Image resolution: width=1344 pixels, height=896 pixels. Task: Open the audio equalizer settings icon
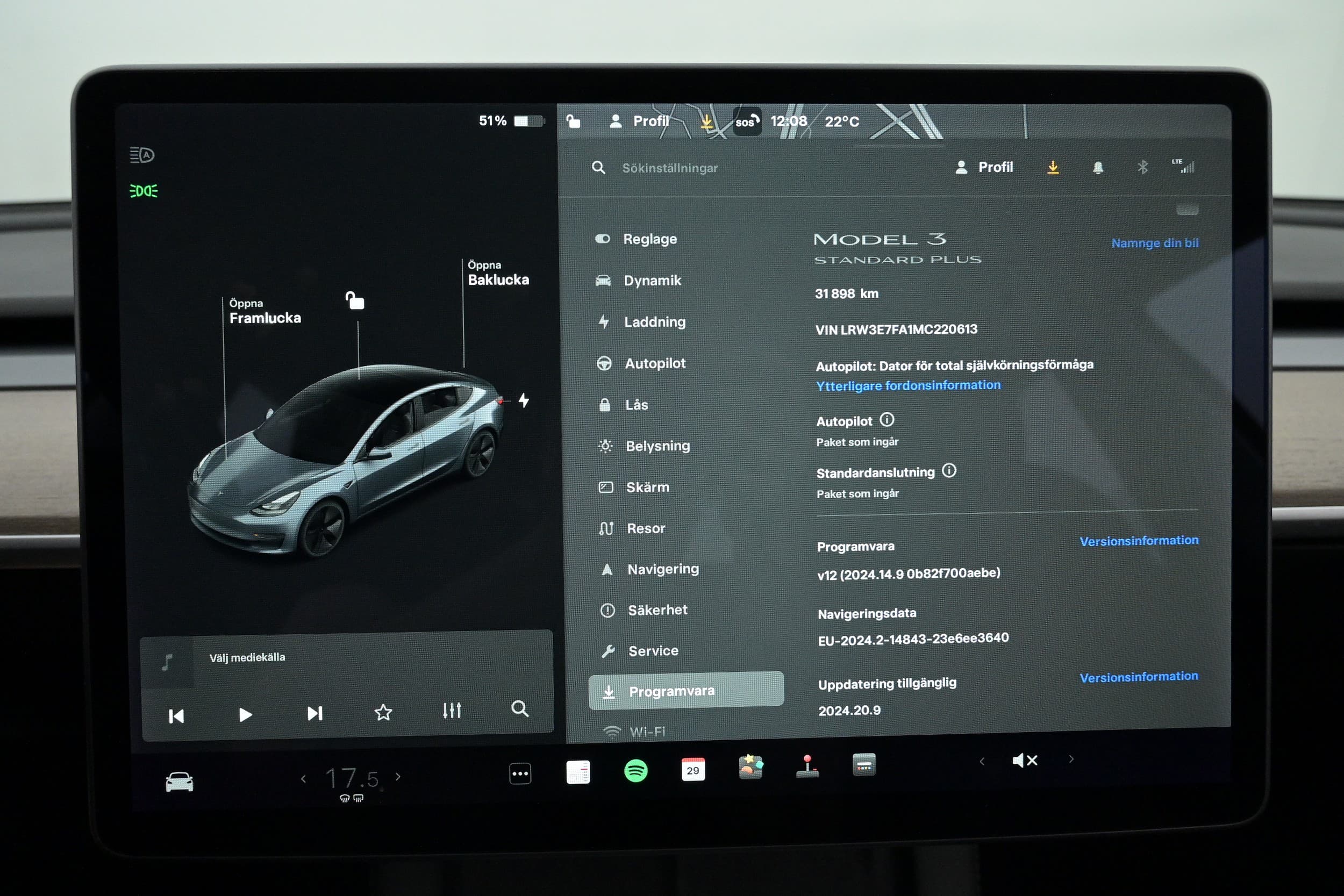click(x=452, y=710)
